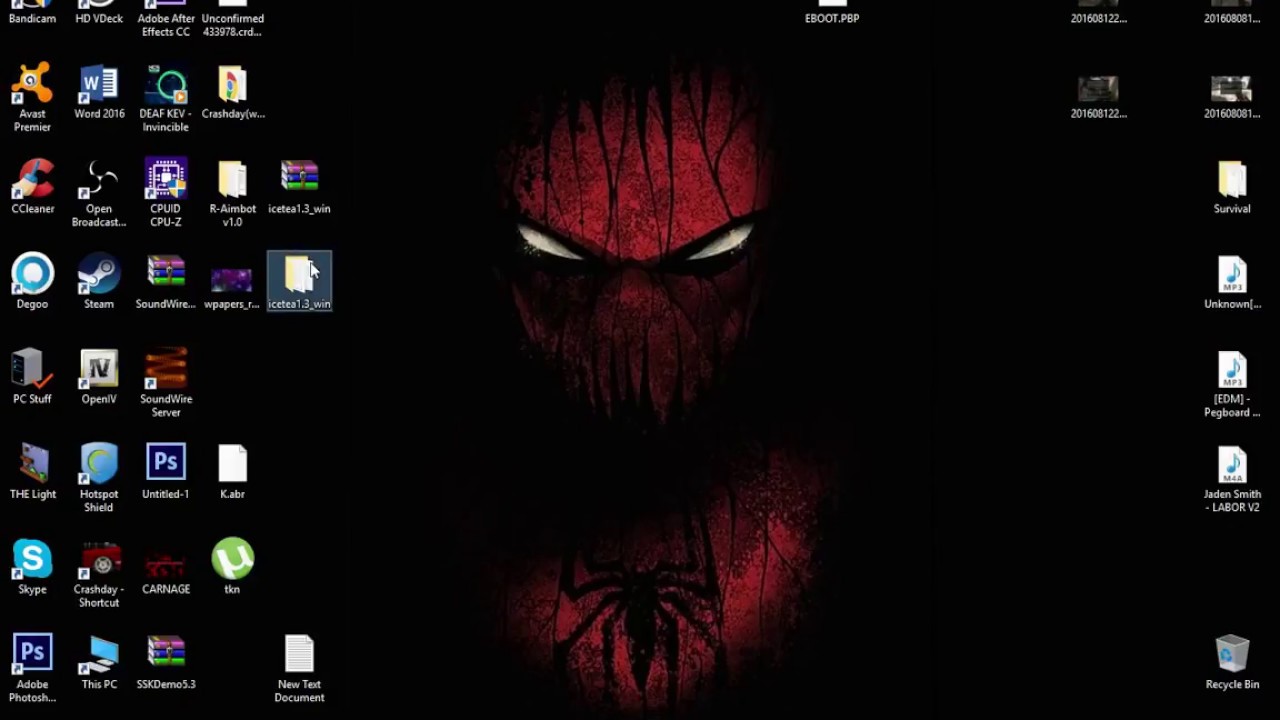Launch the OpenIV shortcut
Viewport: 1280px width, 720px height.
(x=99, y=377)
